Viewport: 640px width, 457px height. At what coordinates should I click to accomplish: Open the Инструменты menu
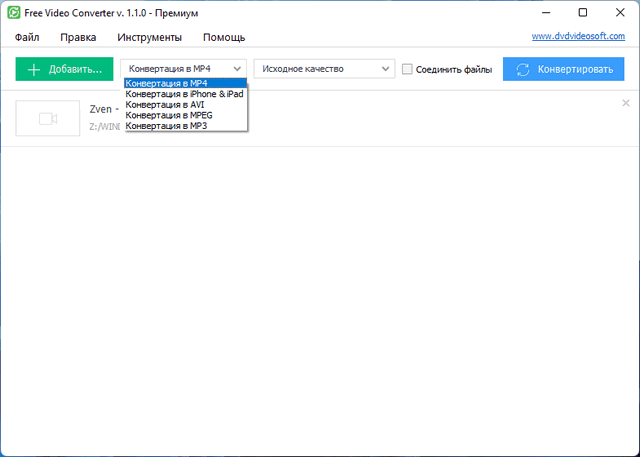149,37
